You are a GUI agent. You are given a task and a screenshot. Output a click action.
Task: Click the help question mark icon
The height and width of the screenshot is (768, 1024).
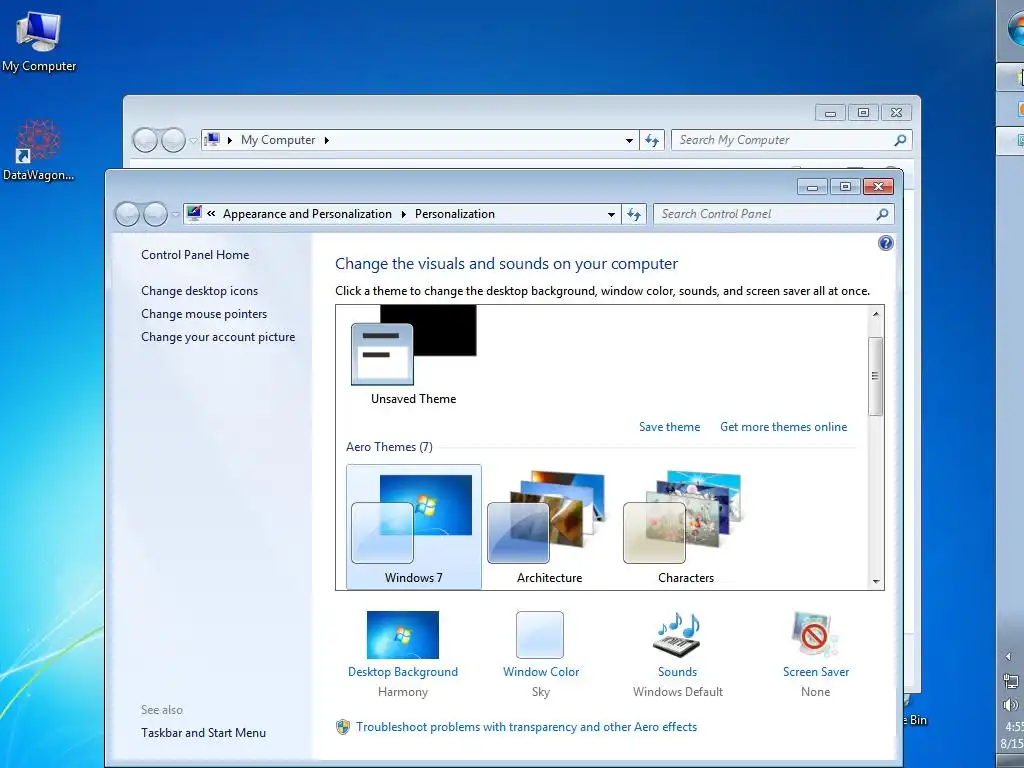click(x=886, y=244)
